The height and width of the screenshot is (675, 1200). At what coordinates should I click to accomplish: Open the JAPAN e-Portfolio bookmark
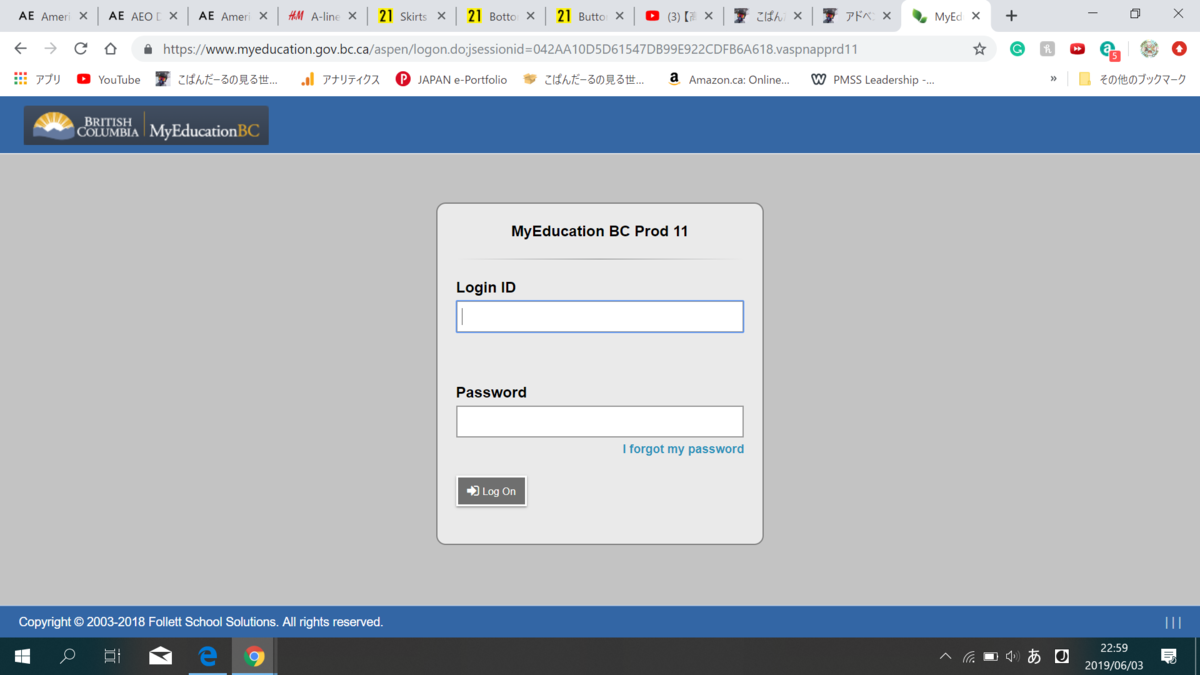pos(451,79)
